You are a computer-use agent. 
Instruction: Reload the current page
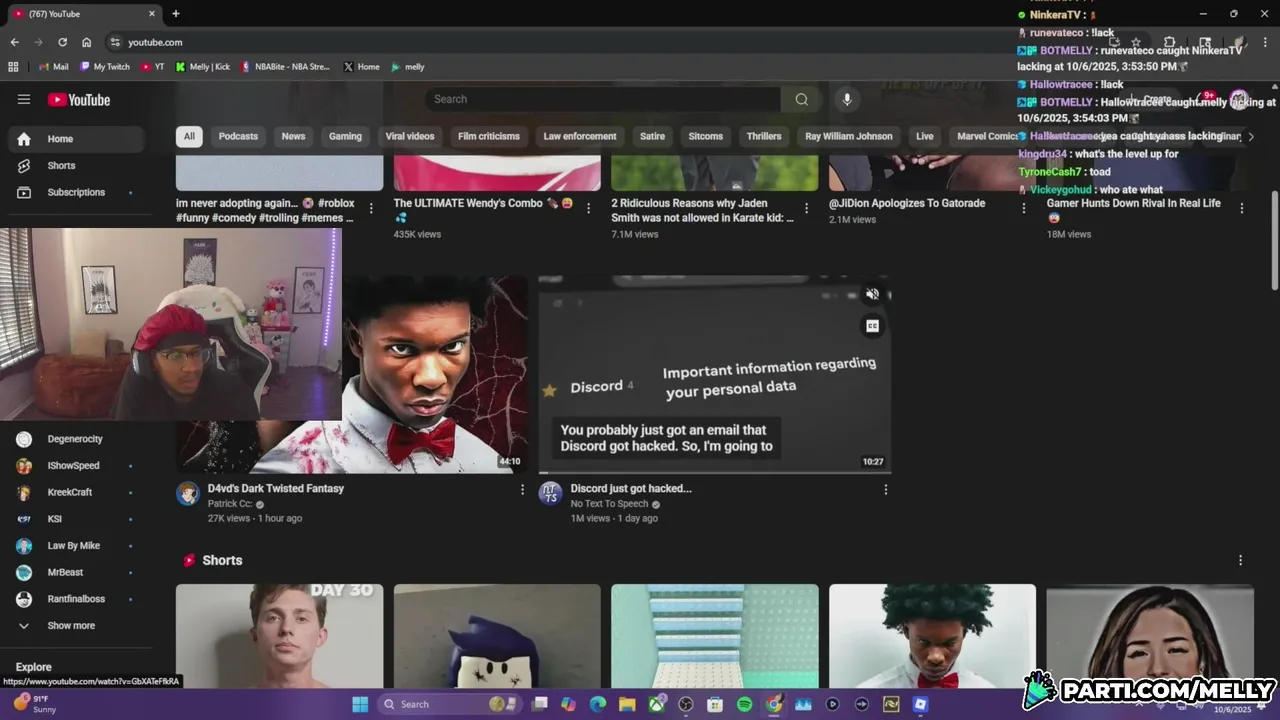(62, 42)
